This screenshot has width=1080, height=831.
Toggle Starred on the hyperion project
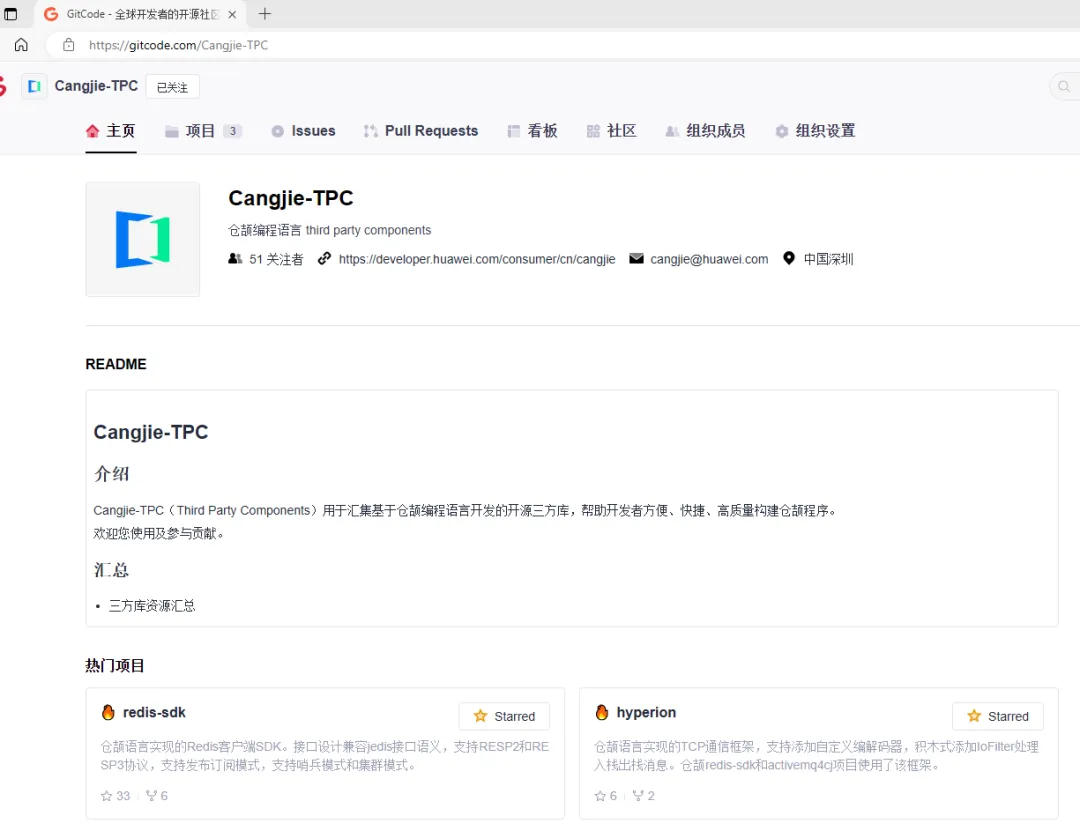point(997,716)
